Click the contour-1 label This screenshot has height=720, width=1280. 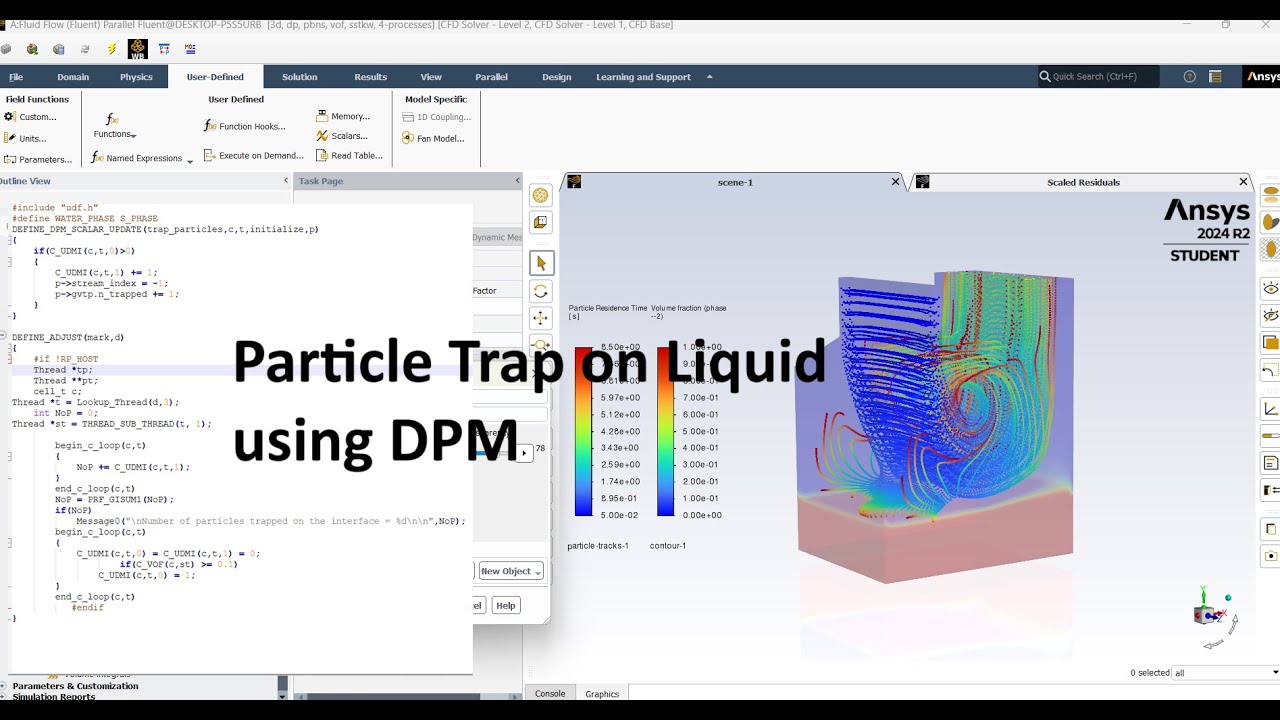[668, 546]
